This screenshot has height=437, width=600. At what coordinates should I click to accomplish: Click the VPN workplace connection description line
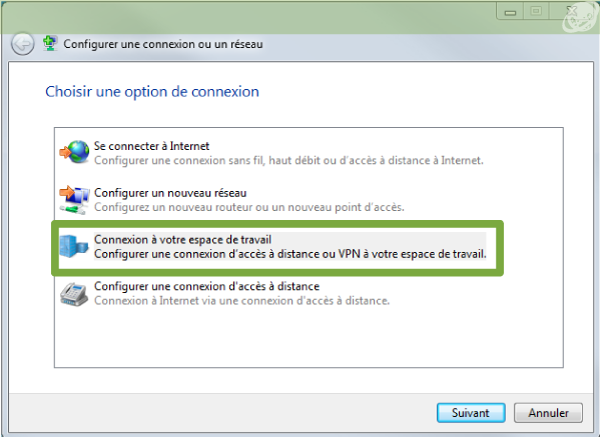290,254
